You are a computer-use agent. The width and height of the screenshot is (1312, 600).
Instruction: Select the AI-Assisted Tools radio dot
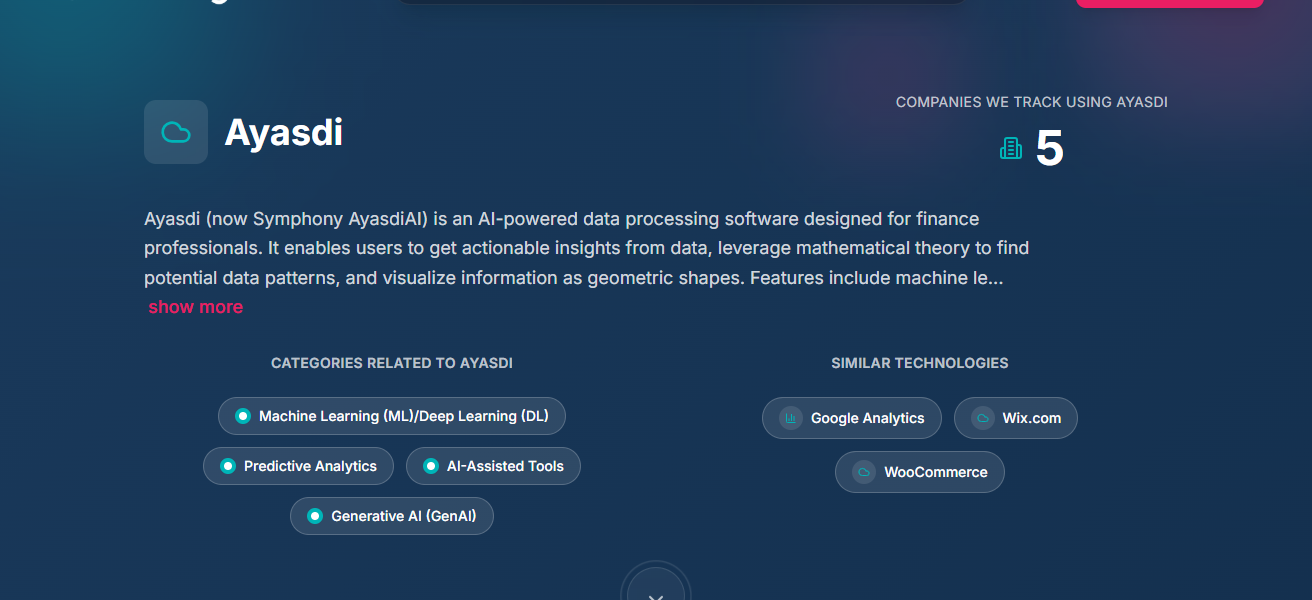tap(430, 466)
